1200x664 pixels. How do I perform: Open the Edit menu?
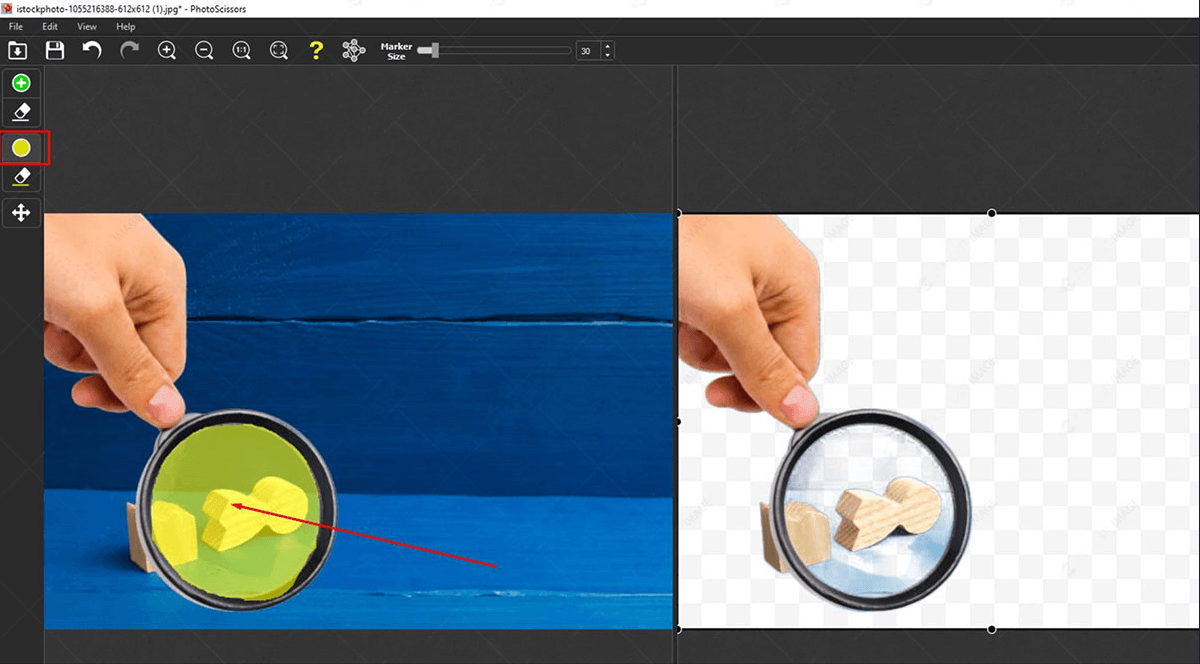(x=50, y=26)
